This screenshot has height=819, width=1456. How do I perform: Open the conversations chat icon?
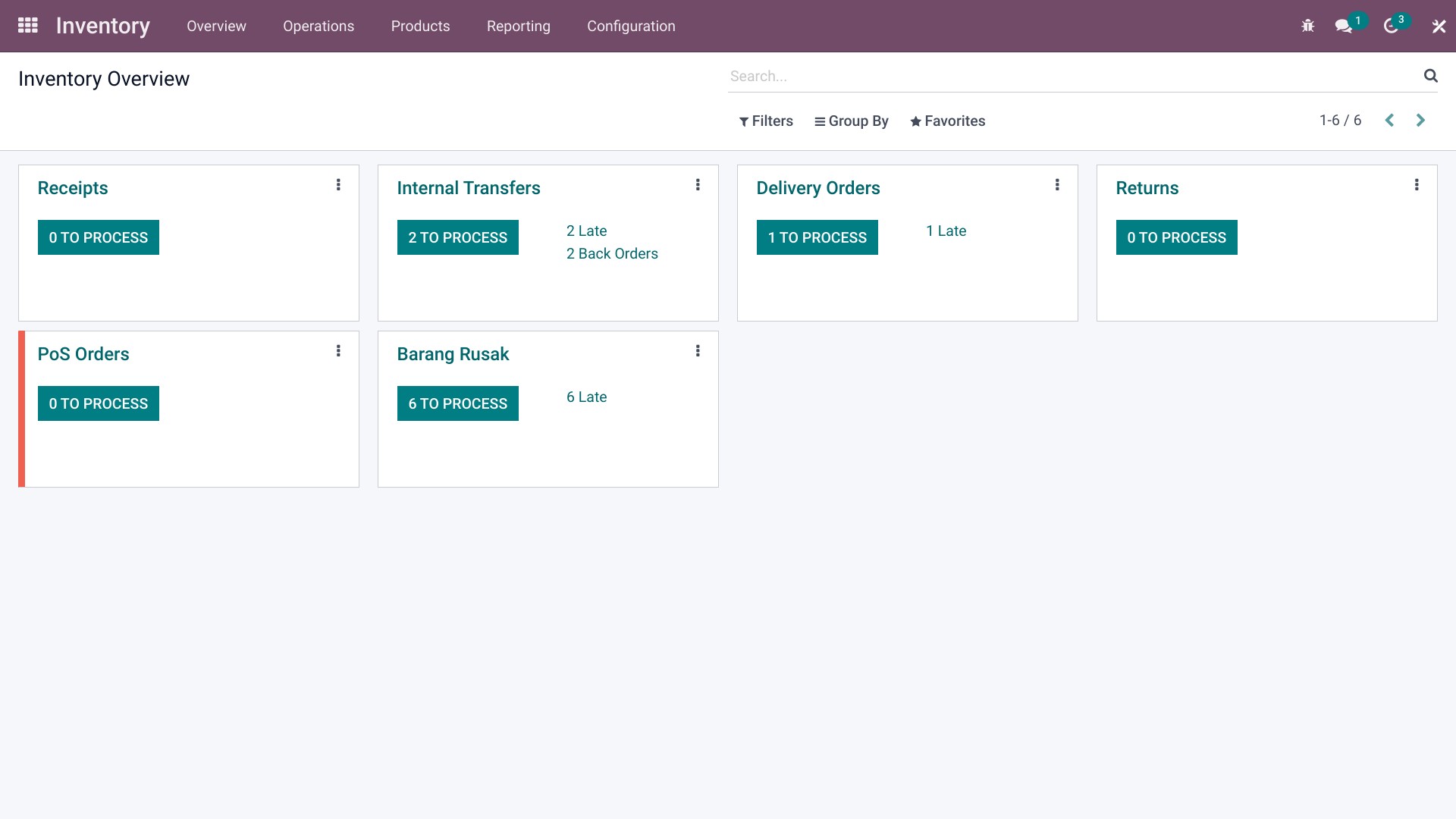pyautogui.click(x=1343, y=27)
